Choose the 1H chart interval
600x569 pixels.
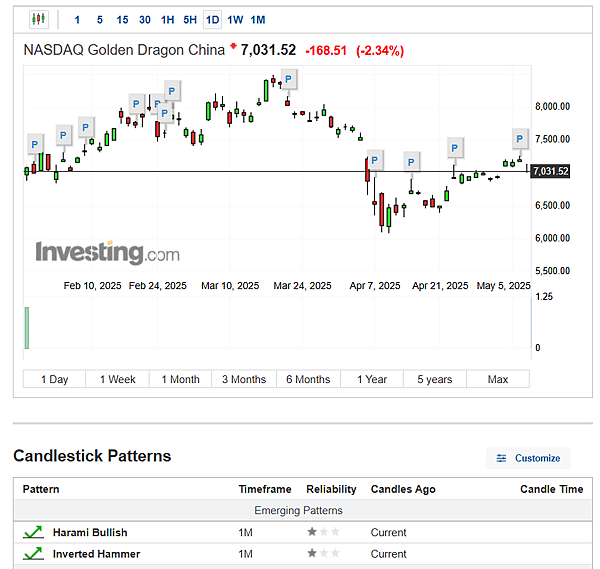[167, 20]
